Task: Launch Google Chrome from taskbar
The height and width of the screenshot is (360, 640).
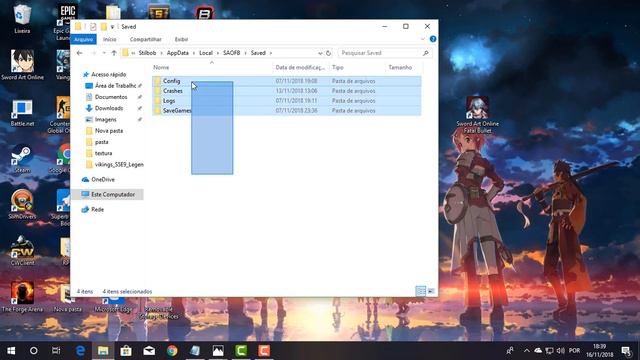Action: [172, 351]
